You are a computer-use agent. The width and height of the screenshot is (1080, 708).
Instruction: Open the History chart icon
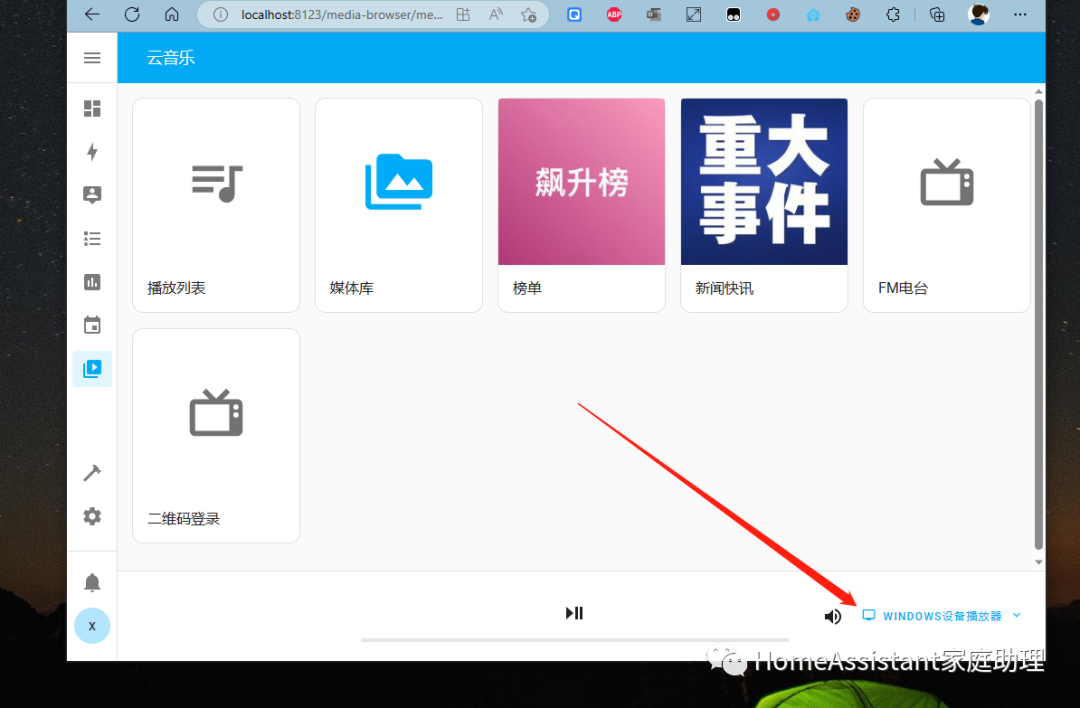[x=92, y=282]
